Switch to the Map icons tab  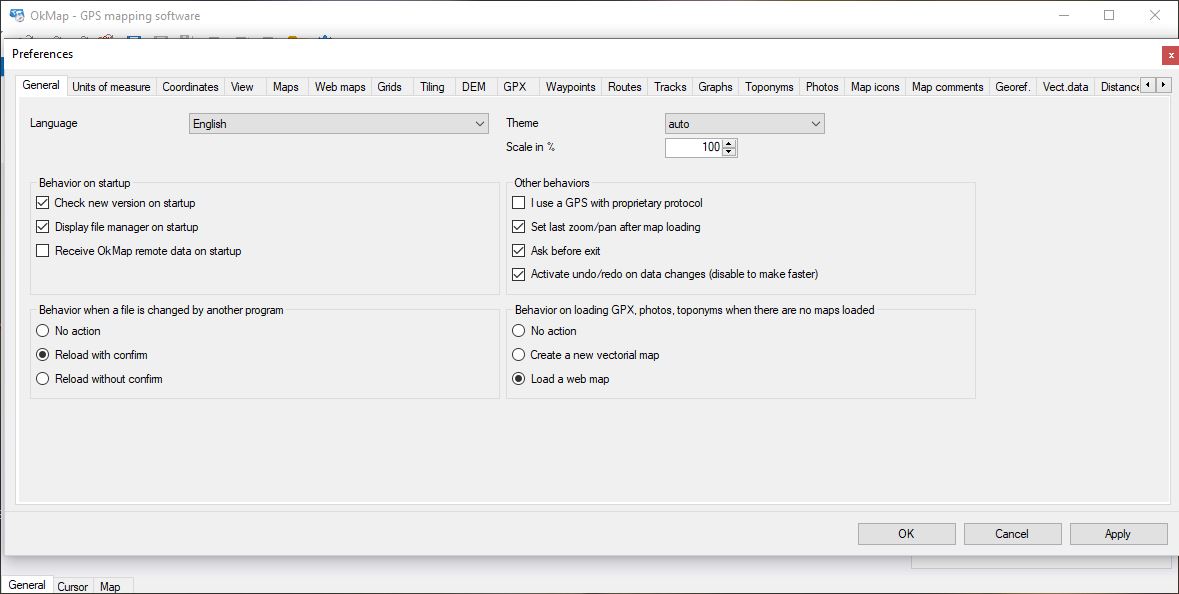tap(875, 87)
